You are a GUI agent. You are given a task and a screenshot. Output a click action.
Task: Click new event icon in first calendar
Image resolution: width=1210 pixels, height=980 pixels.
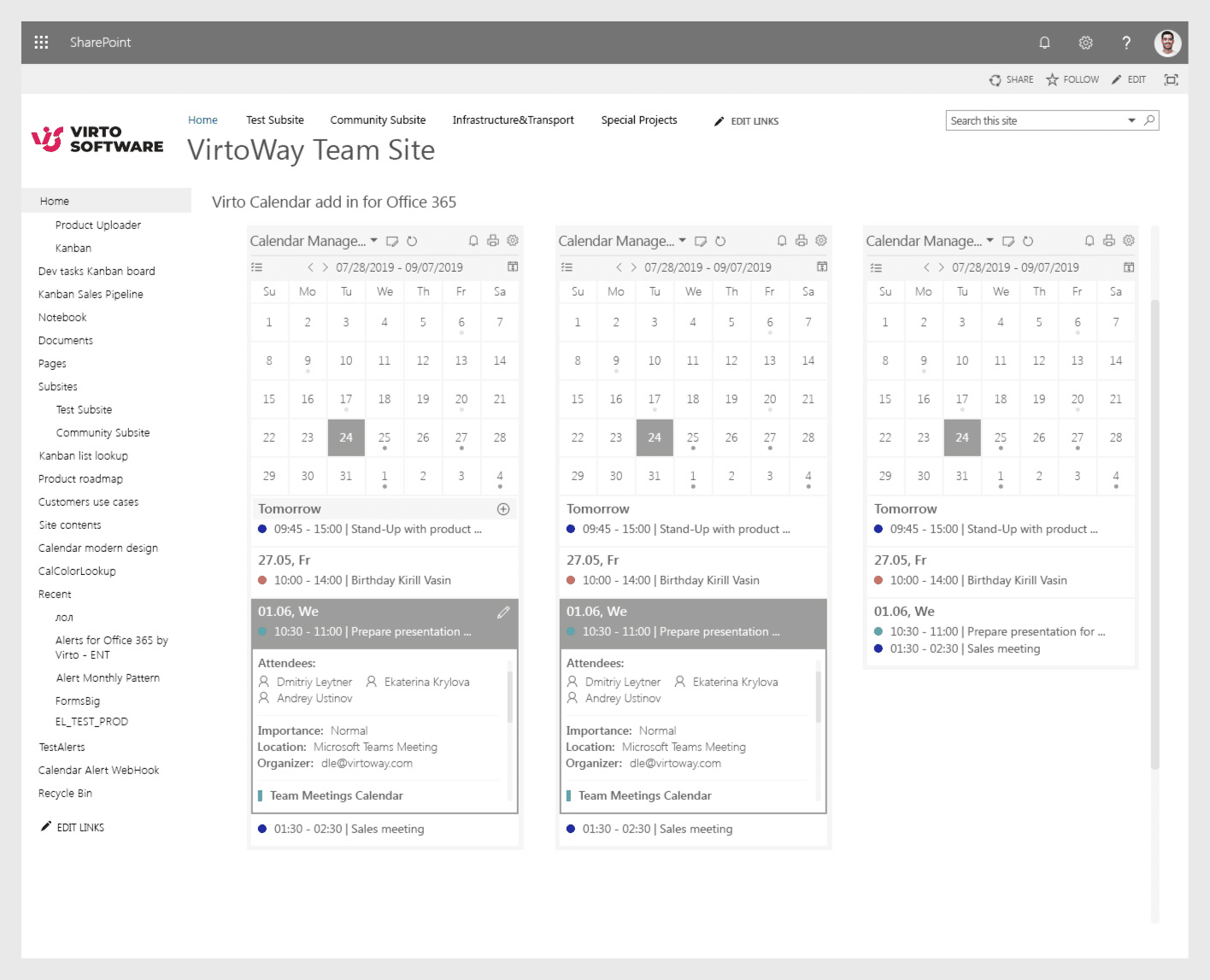[x=392, y=241]
